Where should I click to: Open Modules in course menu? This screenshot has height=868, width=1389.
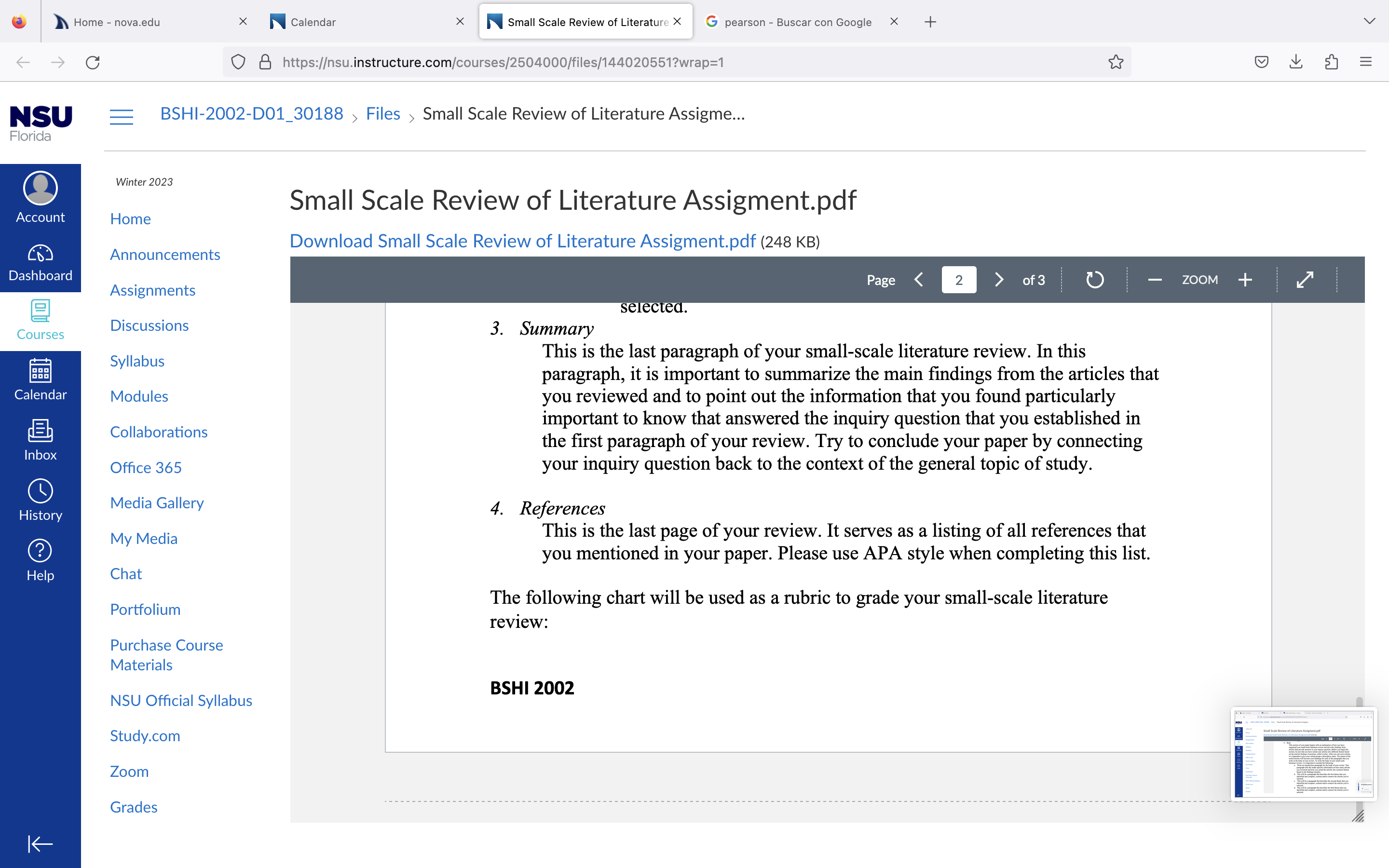point(139,396)
